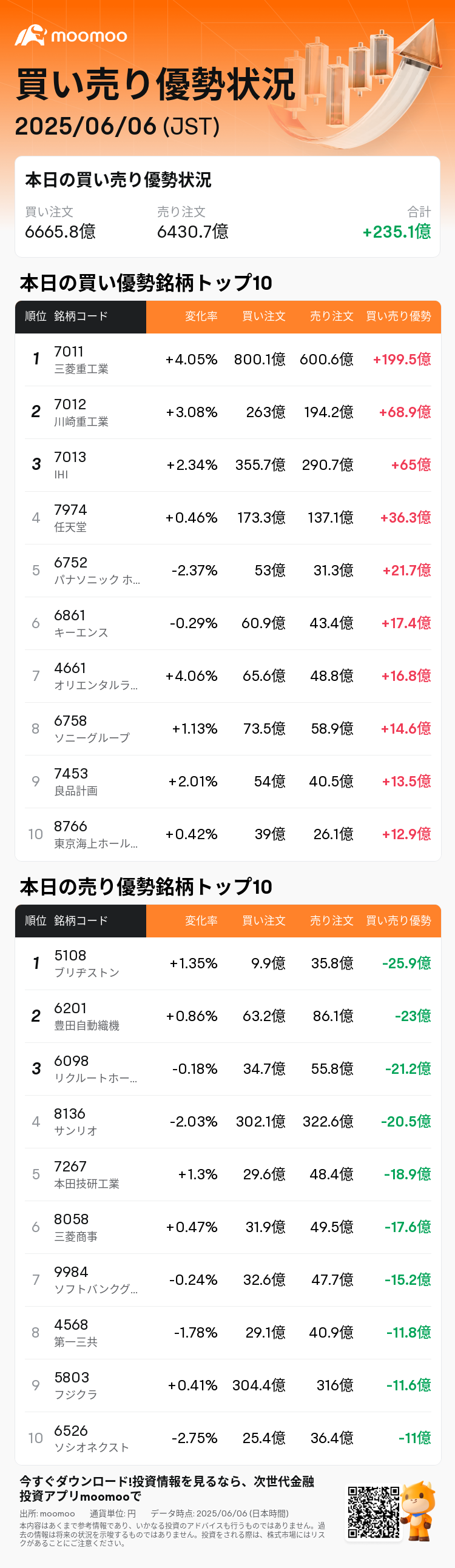Open the 8136 サンリオ stock row
Screen dimensions: 455x1568
[228, 1121]
